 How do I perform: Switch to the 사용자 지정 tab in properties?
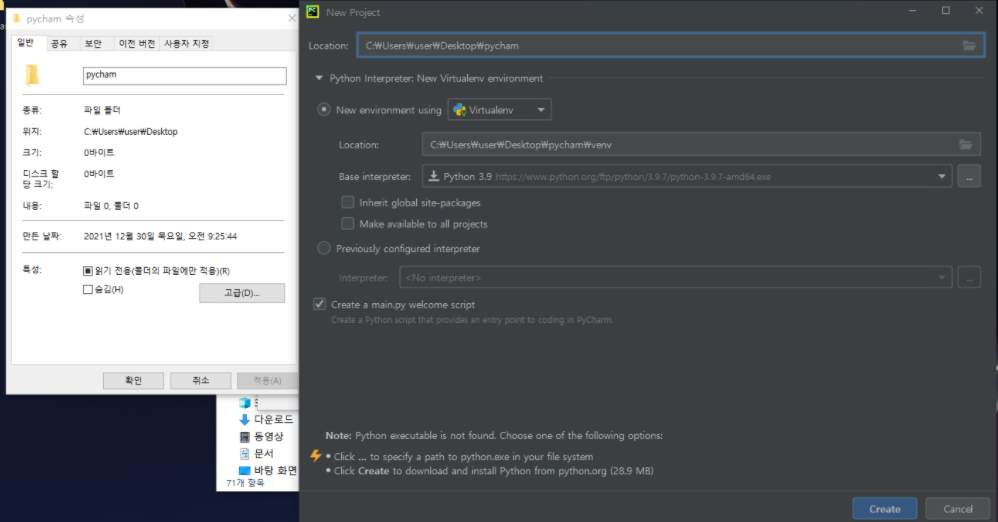tap(186, 43)
